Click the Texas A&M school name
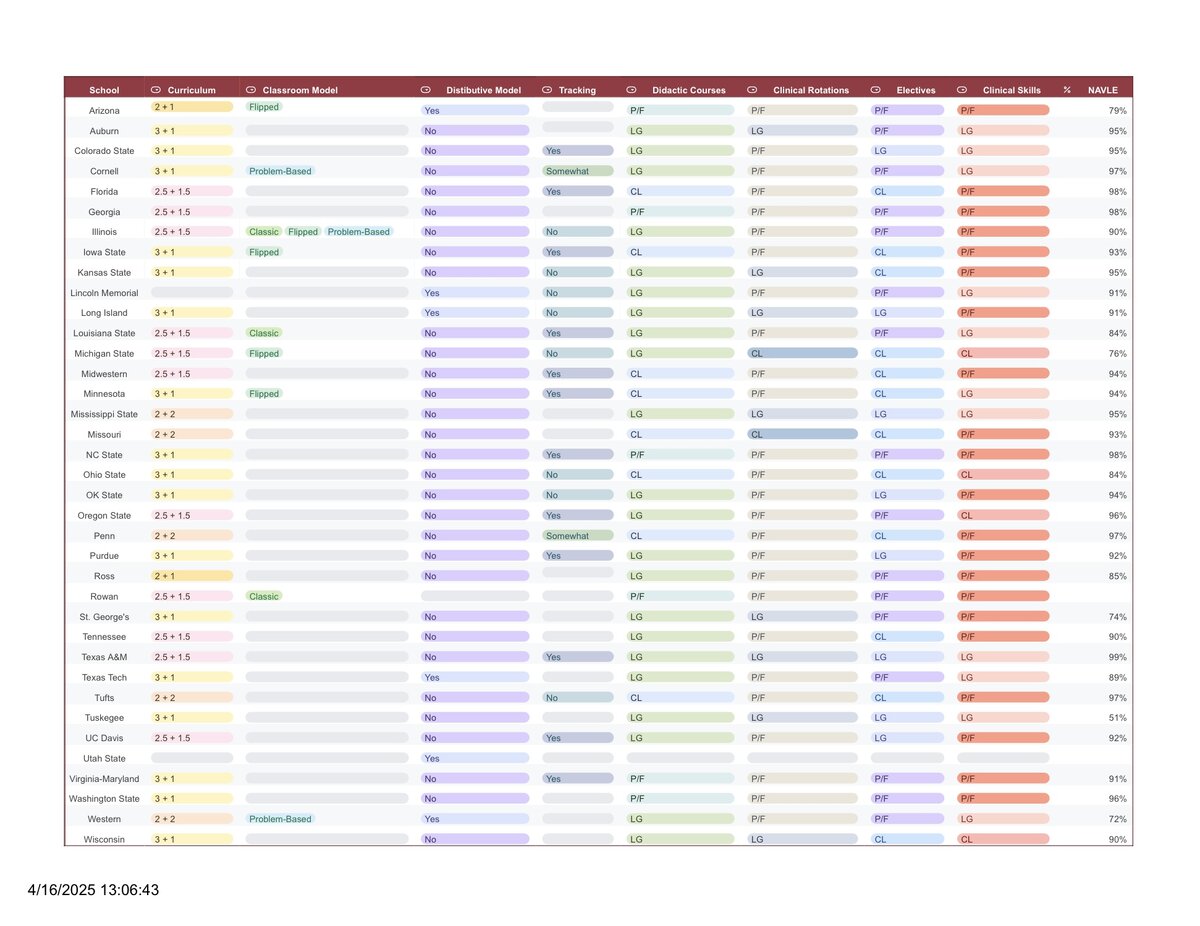The height and width of the screenshot is (926, 1200). click(104, 657)
